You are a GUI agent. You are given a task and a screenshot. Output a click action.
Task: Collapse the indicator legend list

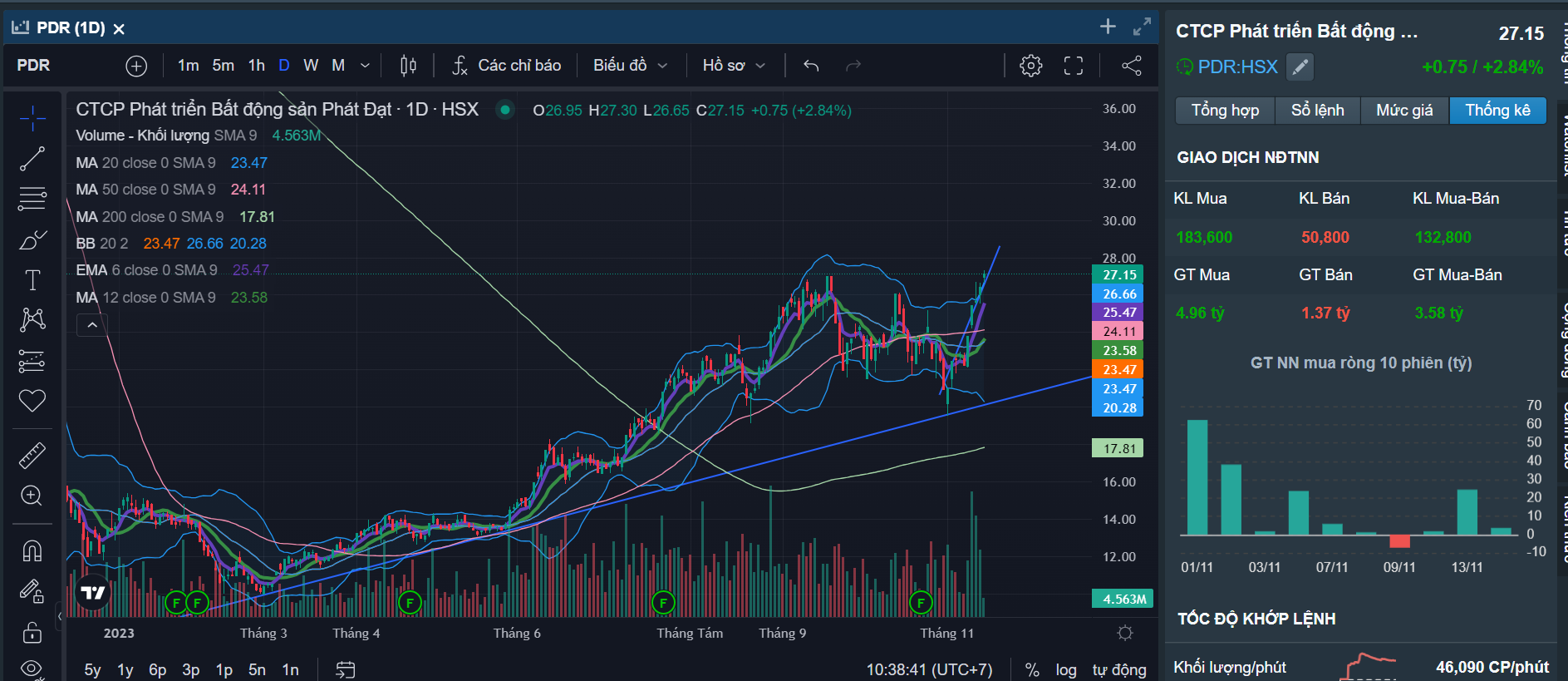pyautogui.click(x=92, y=325)
